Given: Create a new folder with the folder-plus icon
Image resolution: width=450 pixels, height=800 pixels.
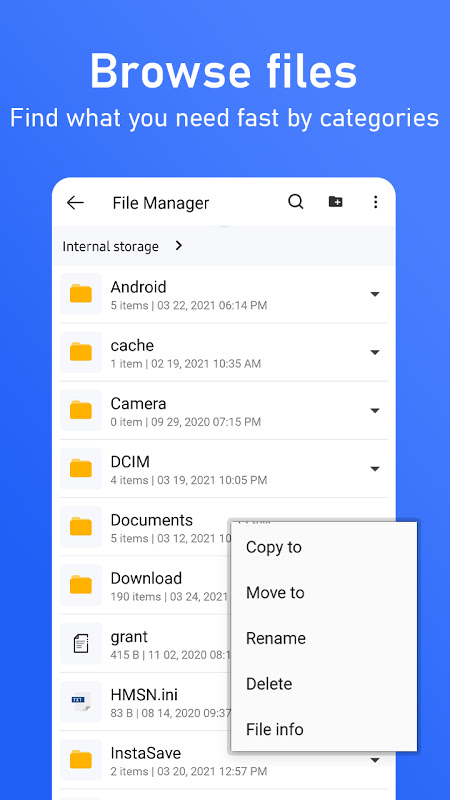Looking at the screenshot, I should coord(335,202).
